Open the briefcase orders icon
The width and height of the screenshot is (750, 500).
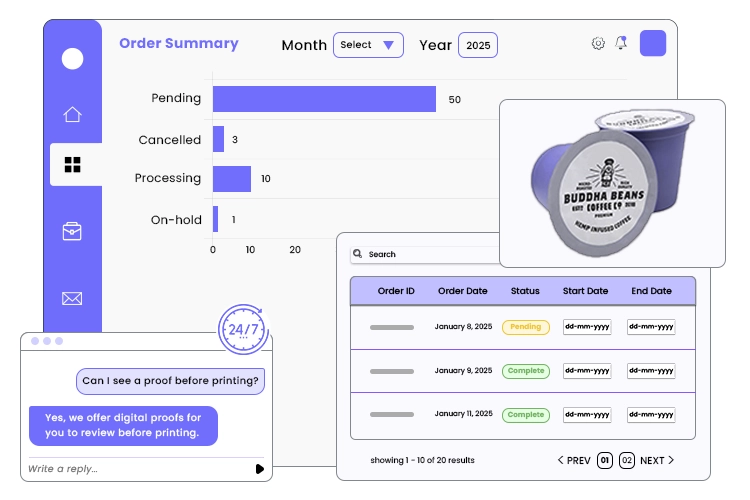(72, 231)
